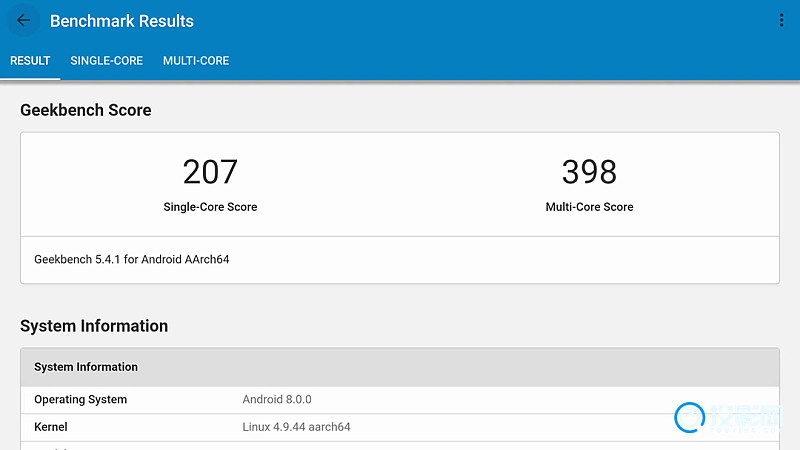800x450 pixels.
Task: Switch to the RESULT tab
Action: pos(30,61)
